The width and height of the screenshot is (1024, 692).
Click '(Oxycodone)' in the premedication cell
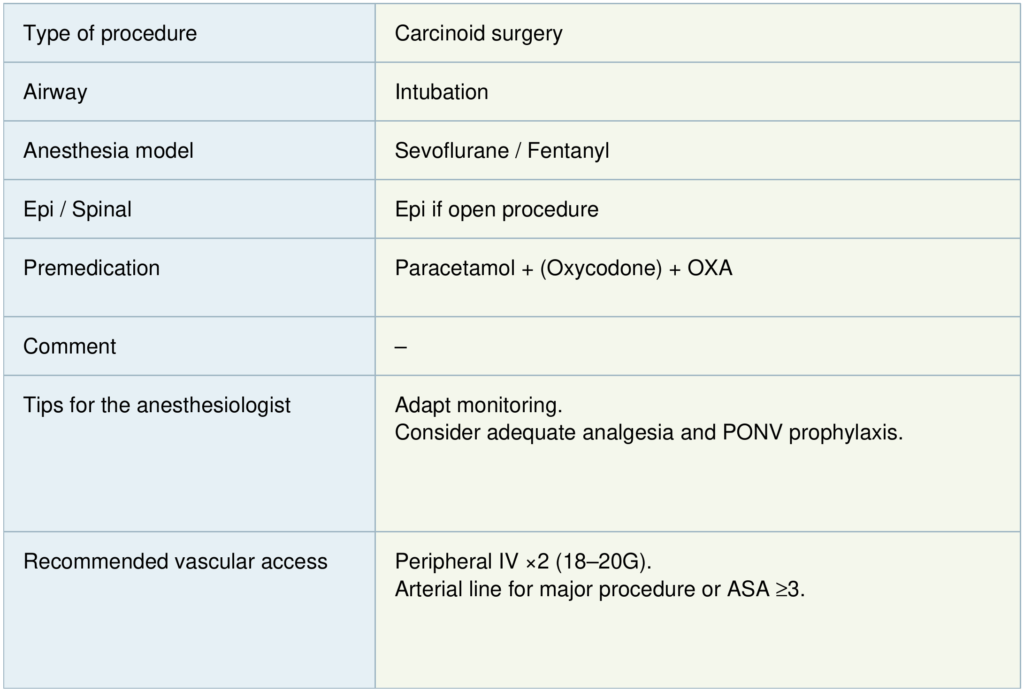point(601,269)
